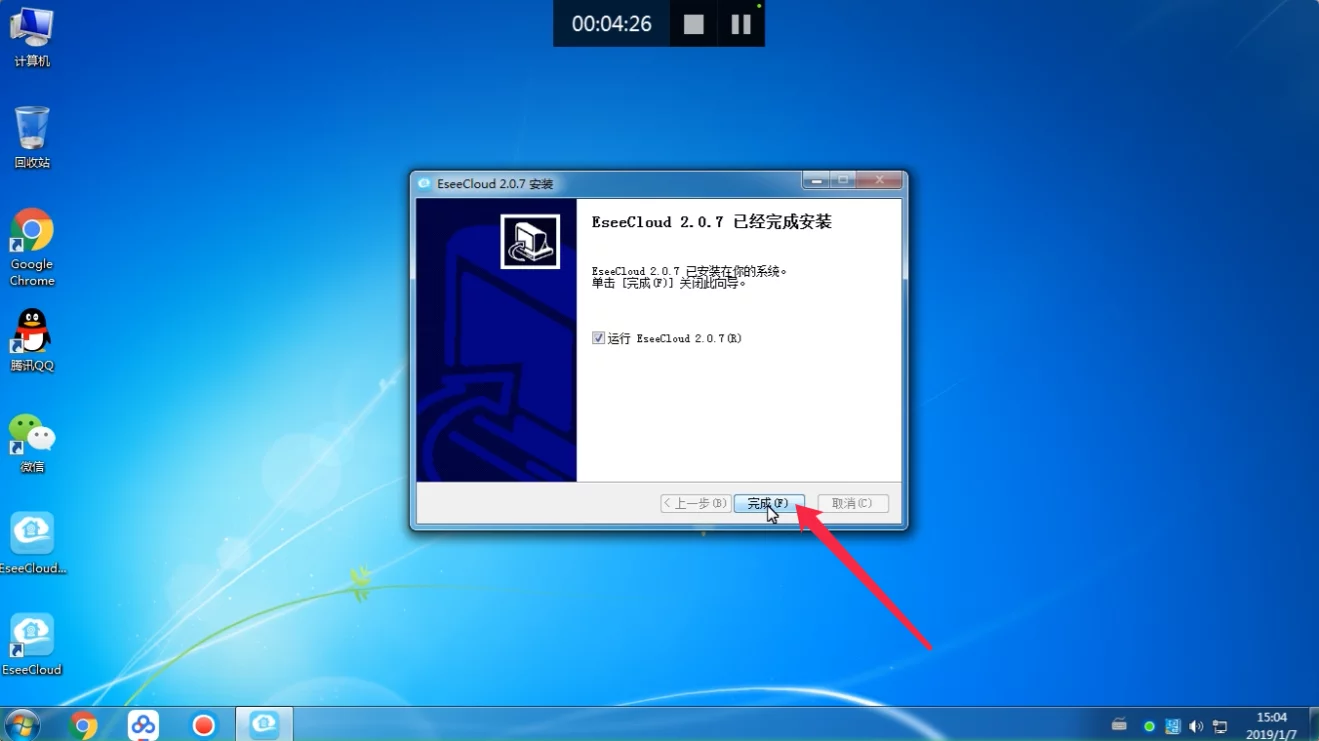Uncheck 运行 EseeCloud 2.0.7 checkbox

coord(598,338)
